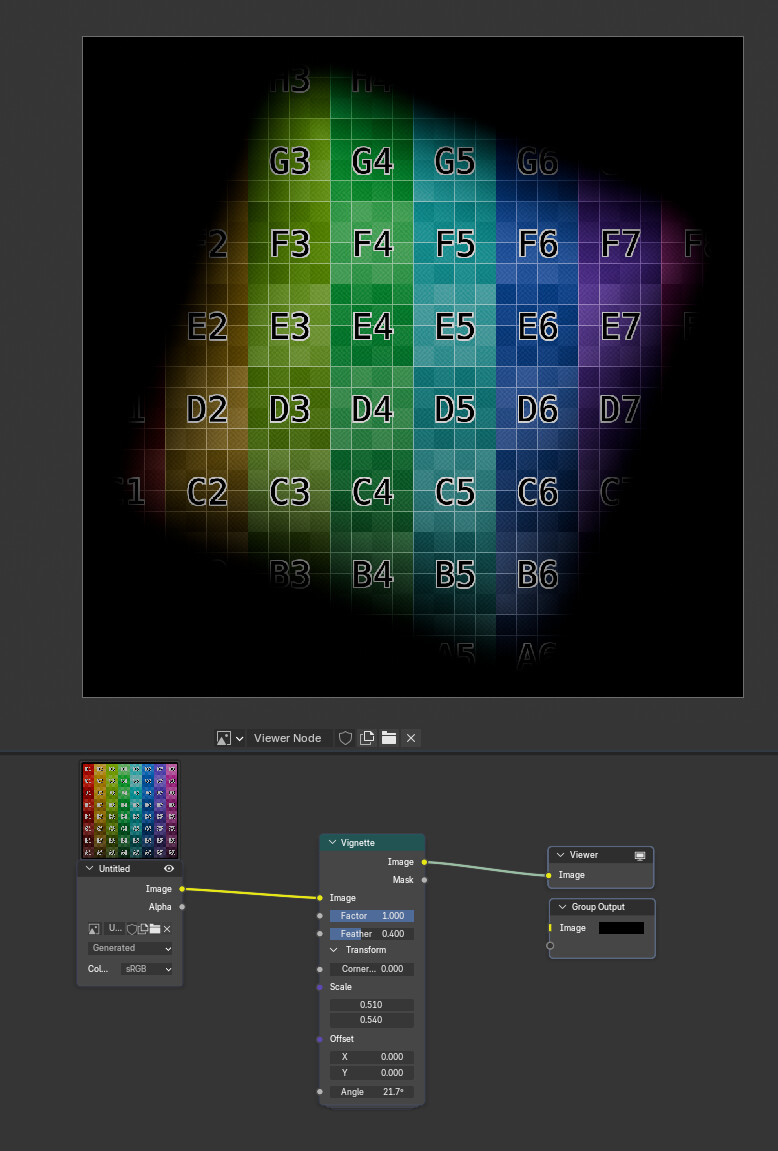778x1151 pixels.
Task: Click the Alpha output socket of Untitled node
Action: click(x=182, y=907)
